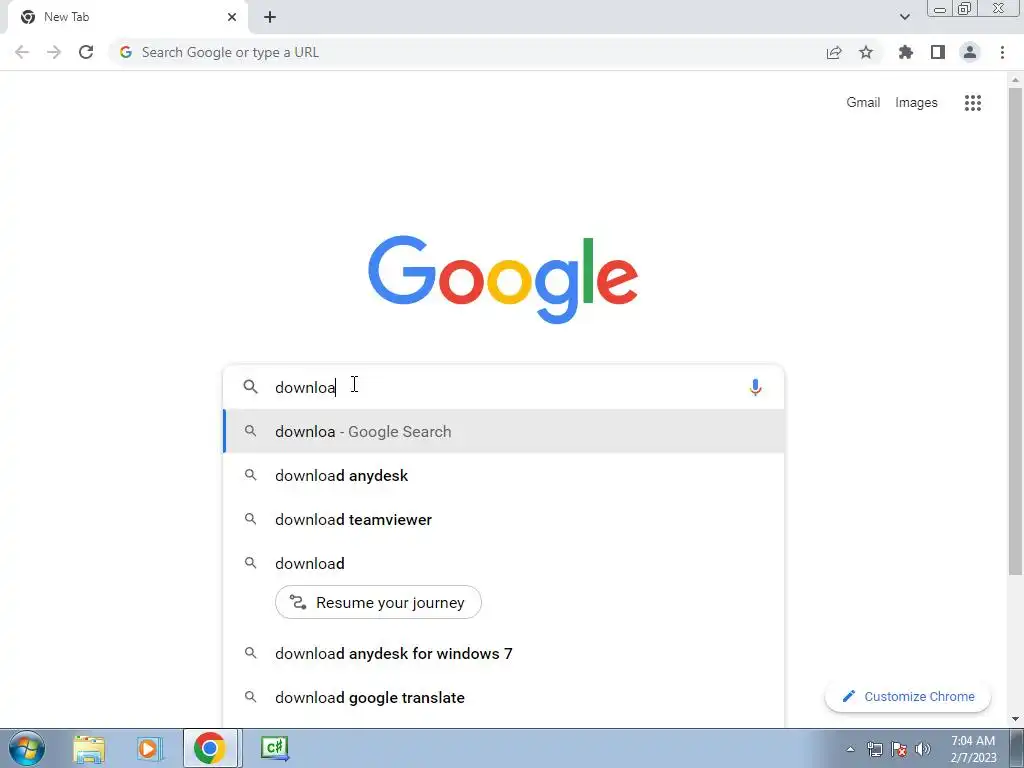Image resolution: width=1024 pixels, height=768 pixels.
Task: Expand the tab search chevron
Action: click(x=904, y=17)
